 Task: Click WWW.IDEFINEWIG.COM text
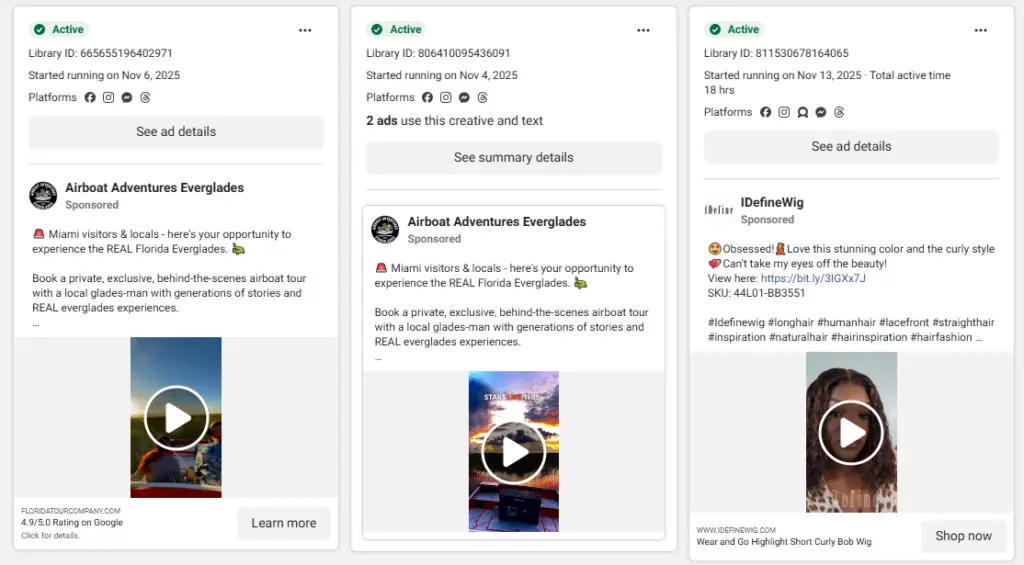[736, 530]
